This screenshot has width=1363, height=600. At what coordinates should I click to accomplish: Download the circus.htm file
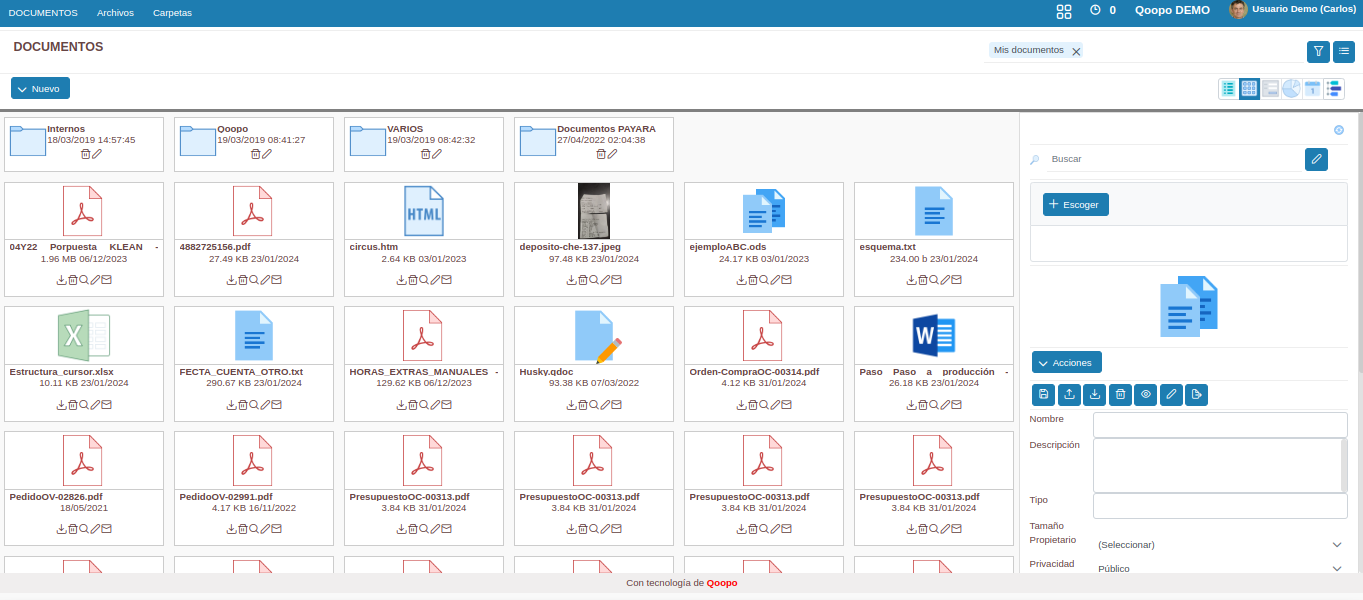click(x=401, y=280)
